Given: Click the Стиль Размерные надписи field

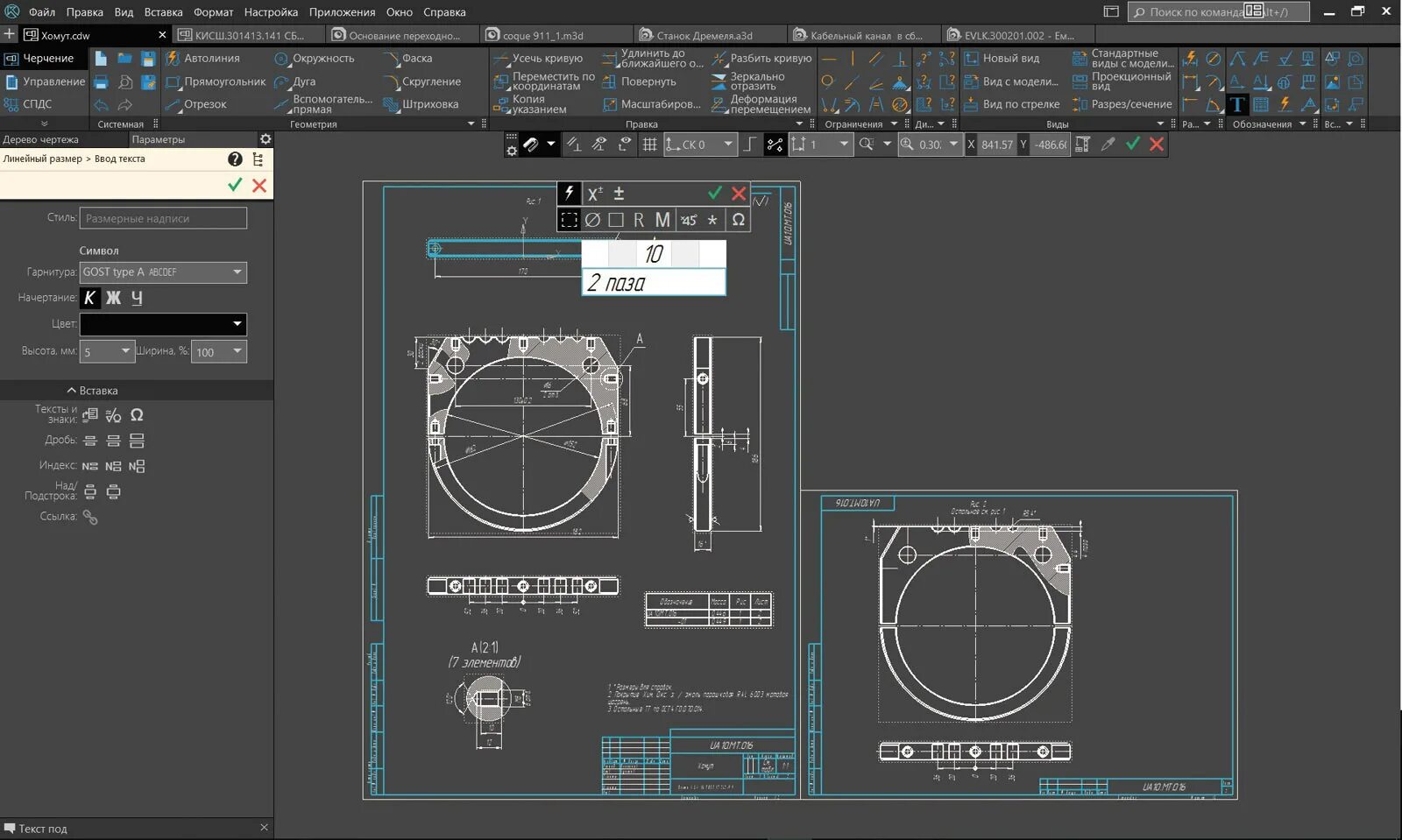Looking at the screenshot, I should coord(163,218).
